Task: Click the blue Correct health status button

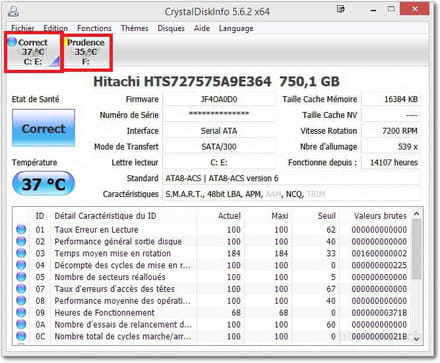Action: click(x=44, y=128)
